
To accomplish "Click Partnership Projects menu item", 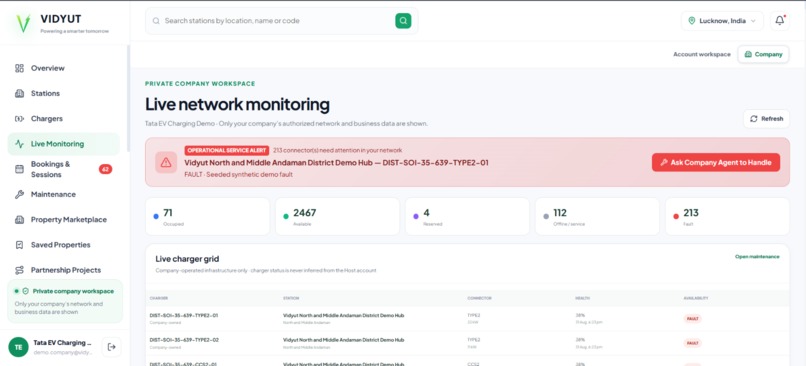I will click(64, 270).
